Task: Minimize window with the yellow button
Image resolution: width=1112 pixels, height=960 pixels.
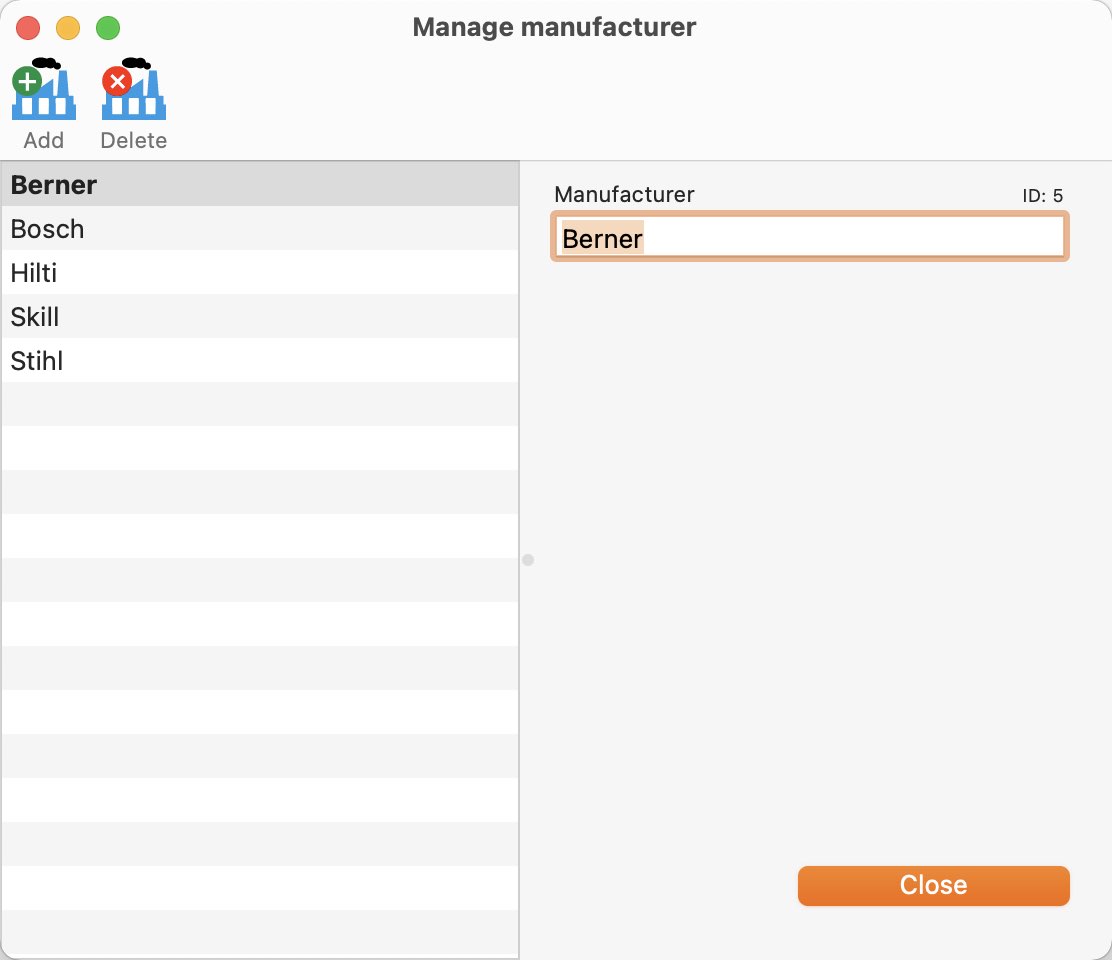Action: [68, 28]
